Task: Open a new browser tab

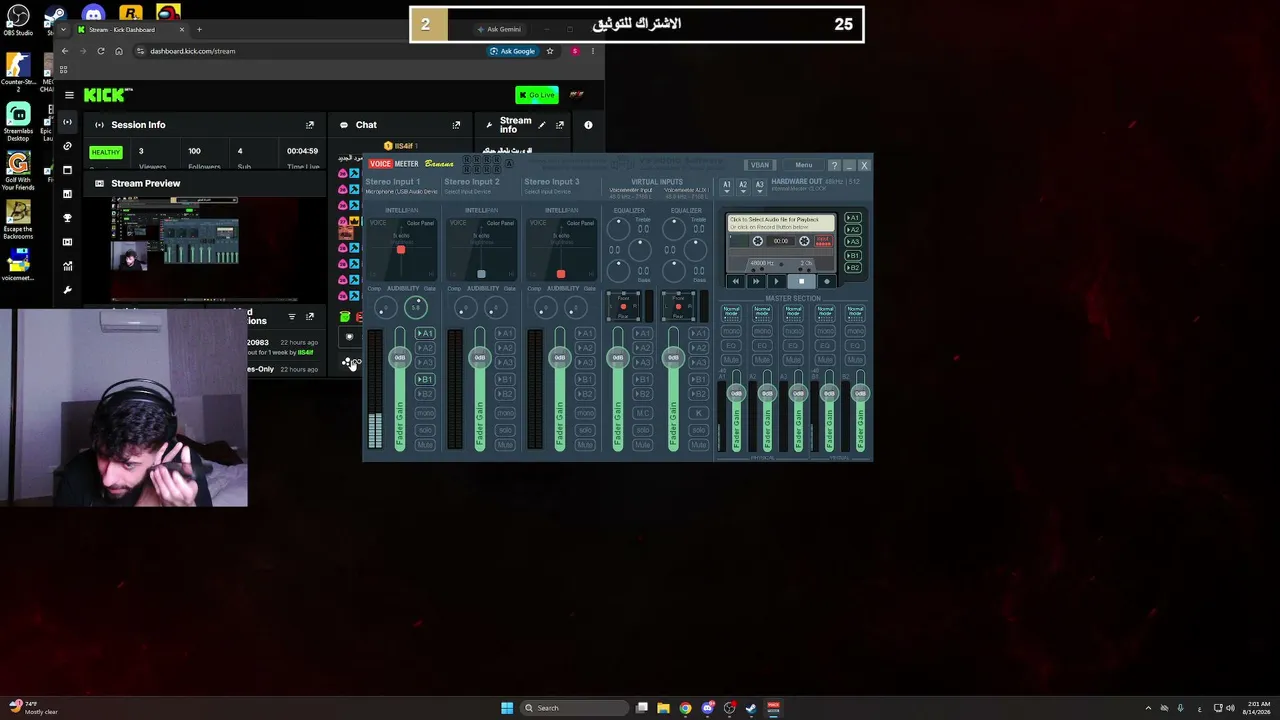Action: (x=199, y=29)
